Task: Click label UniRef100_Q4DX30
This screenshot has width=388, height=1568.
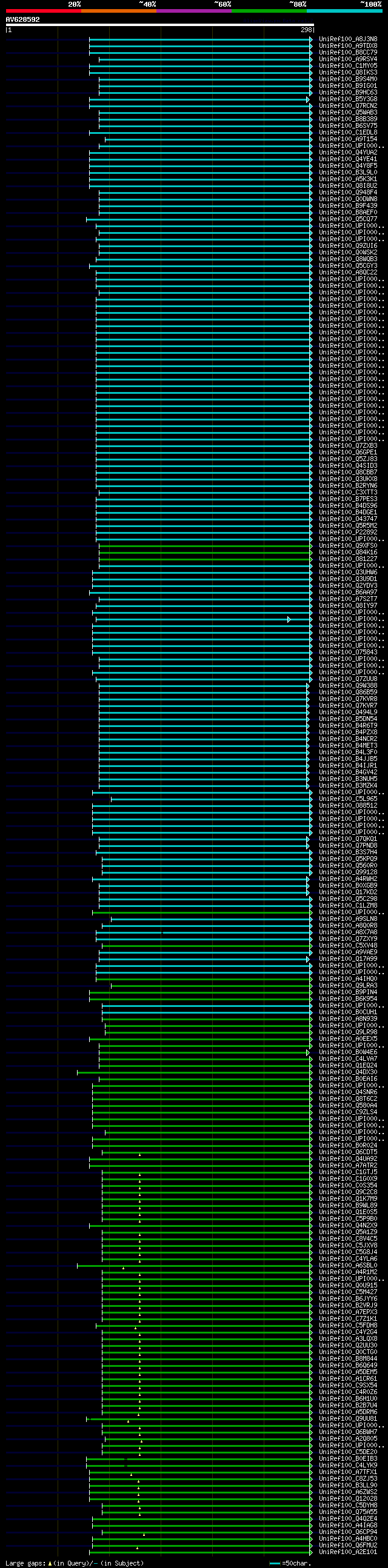Action: tap(348, 1073)
